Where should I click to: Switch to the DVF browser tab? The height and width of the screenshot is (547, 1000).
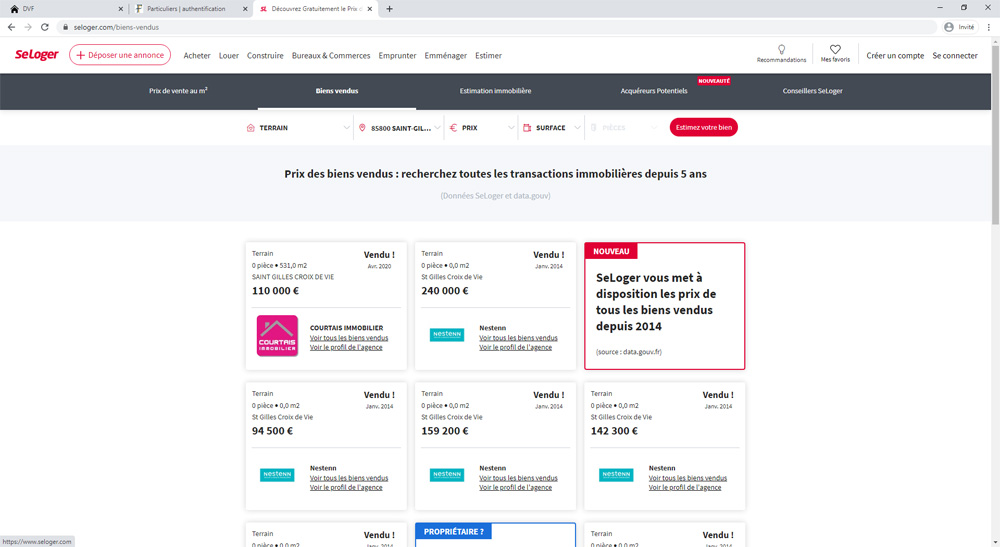click(x=64, y=9)
